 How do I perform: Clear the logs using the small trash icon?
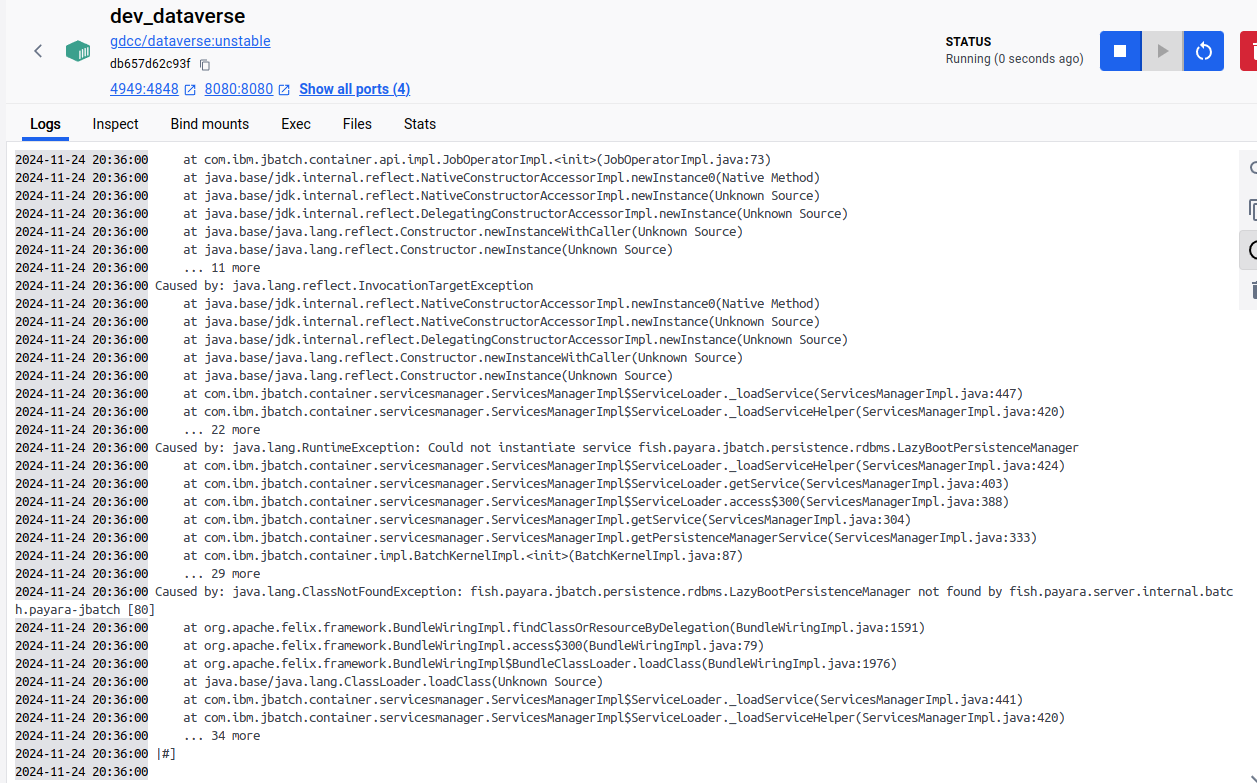point(1250,291)
